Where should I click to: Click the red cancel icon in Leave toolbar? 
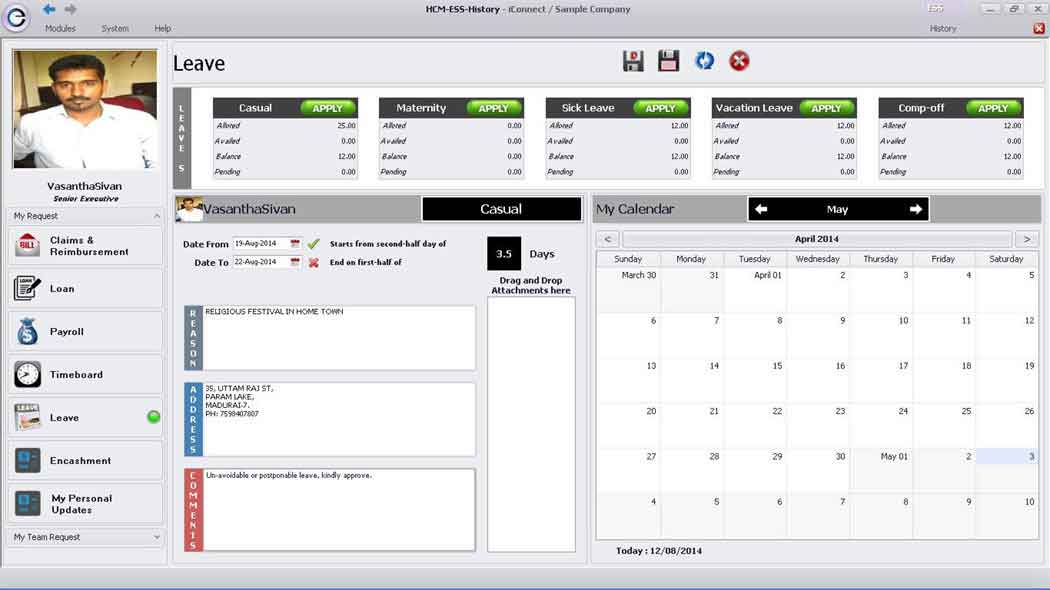coord(739,62)
